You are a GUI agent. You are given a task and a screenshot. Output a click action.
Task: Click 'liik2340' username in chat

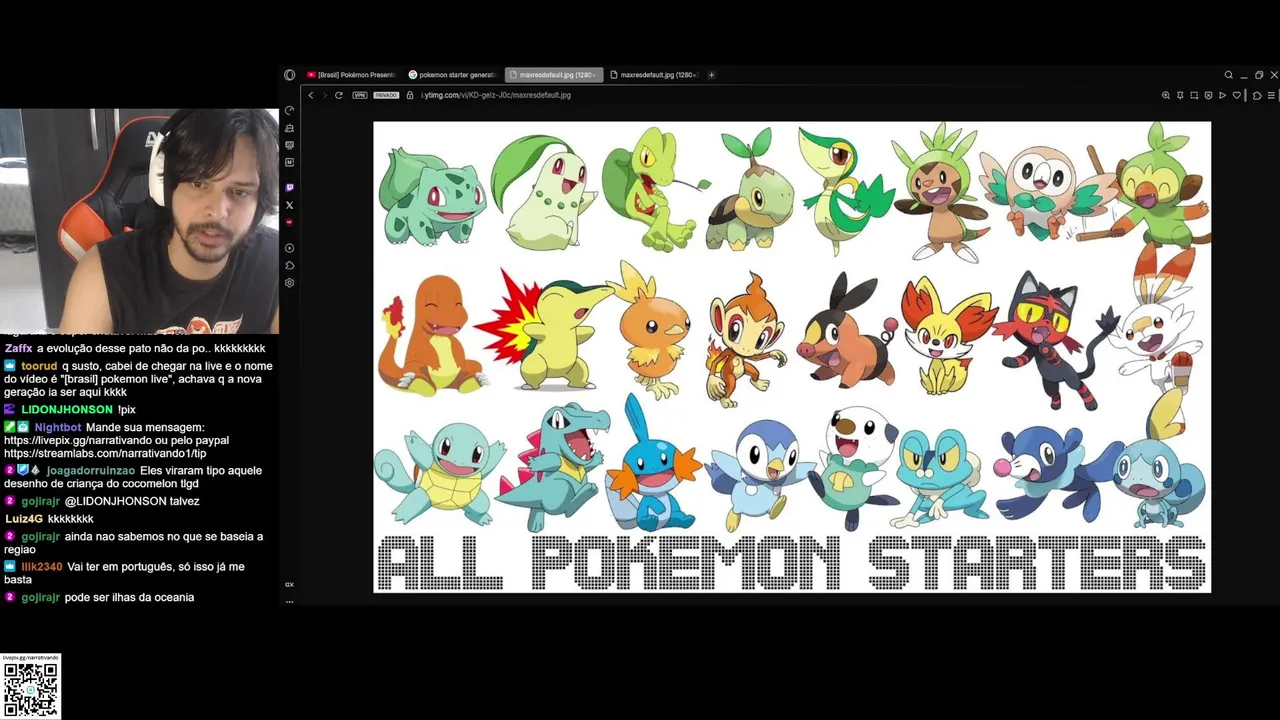point(42,567)
